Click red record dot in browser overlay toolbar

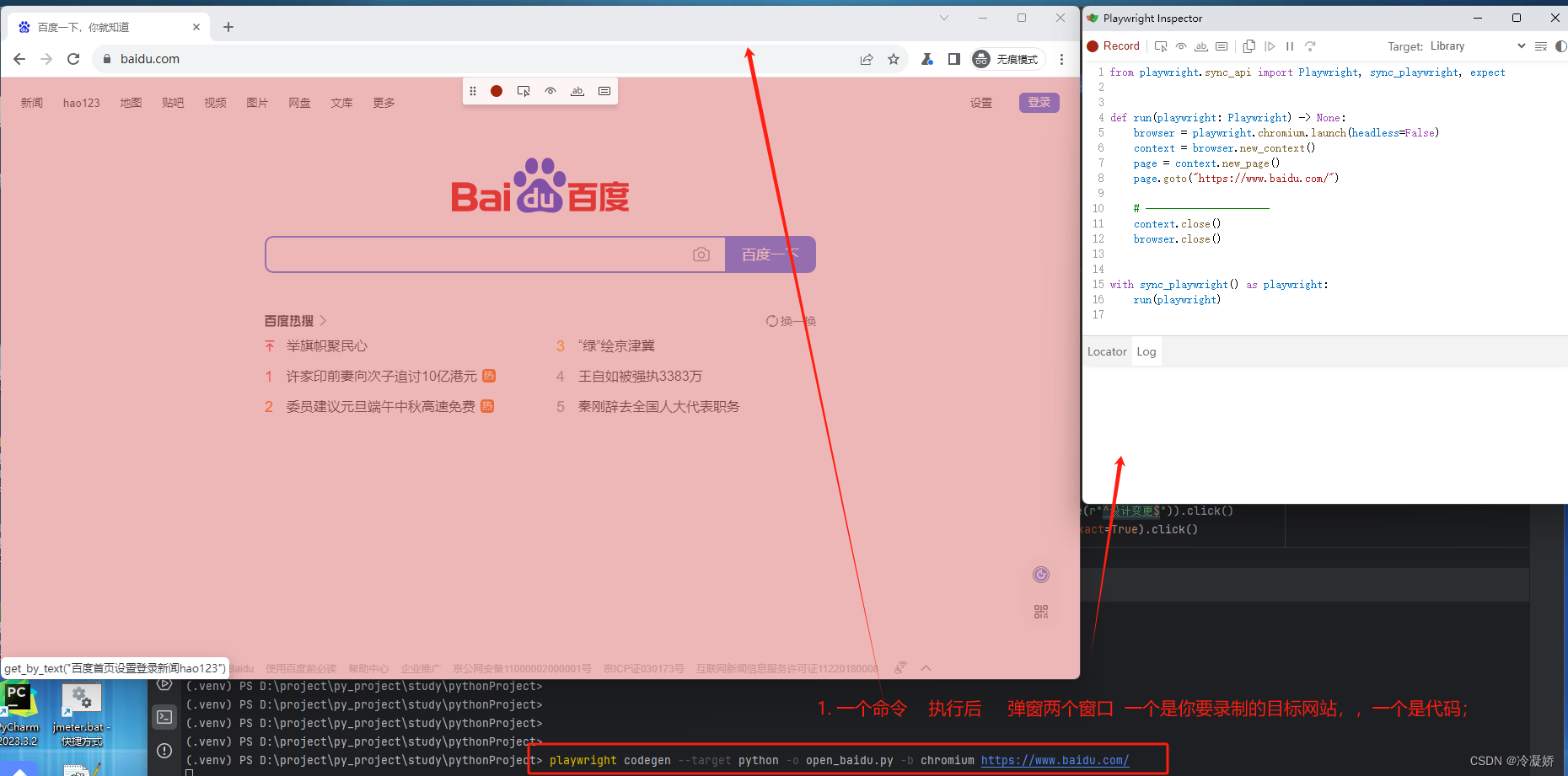[x=497, y=91]
